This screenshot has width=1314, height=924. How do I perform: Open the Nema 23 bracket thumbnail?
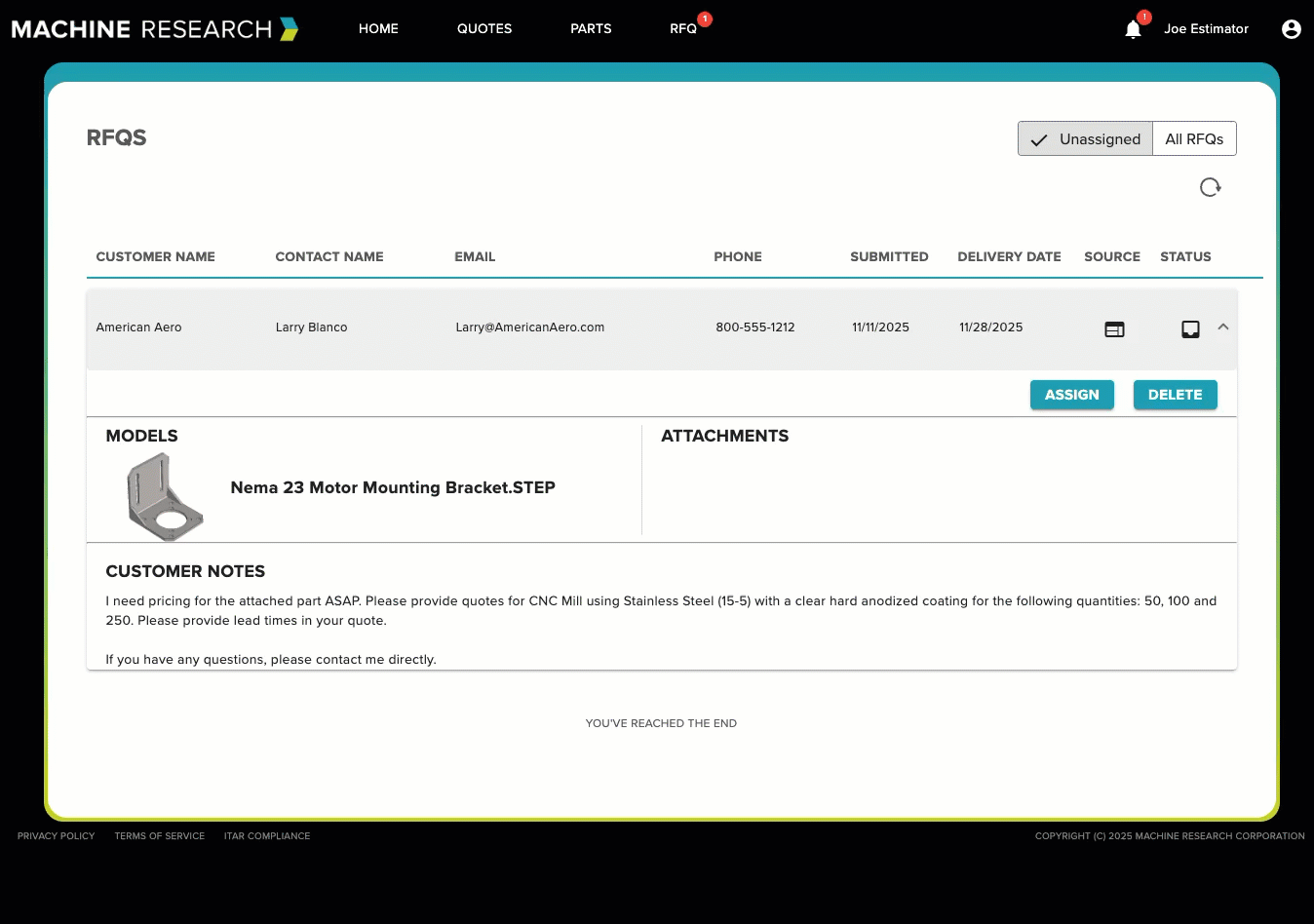point(164,497)
